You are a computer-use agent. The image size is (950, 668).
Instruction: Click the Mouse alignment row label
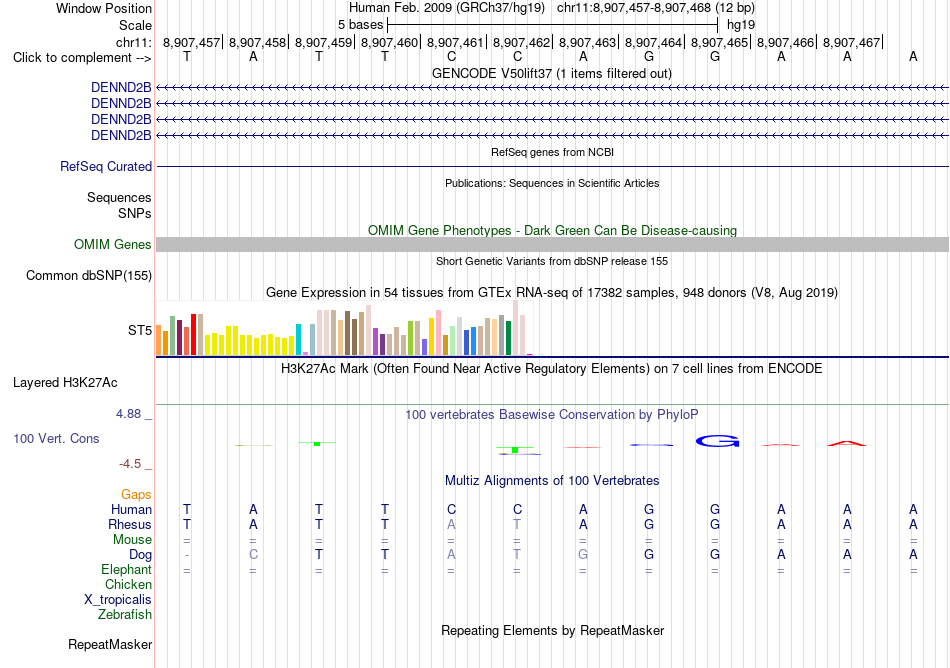pyautogui.click(x=132, y=540)
